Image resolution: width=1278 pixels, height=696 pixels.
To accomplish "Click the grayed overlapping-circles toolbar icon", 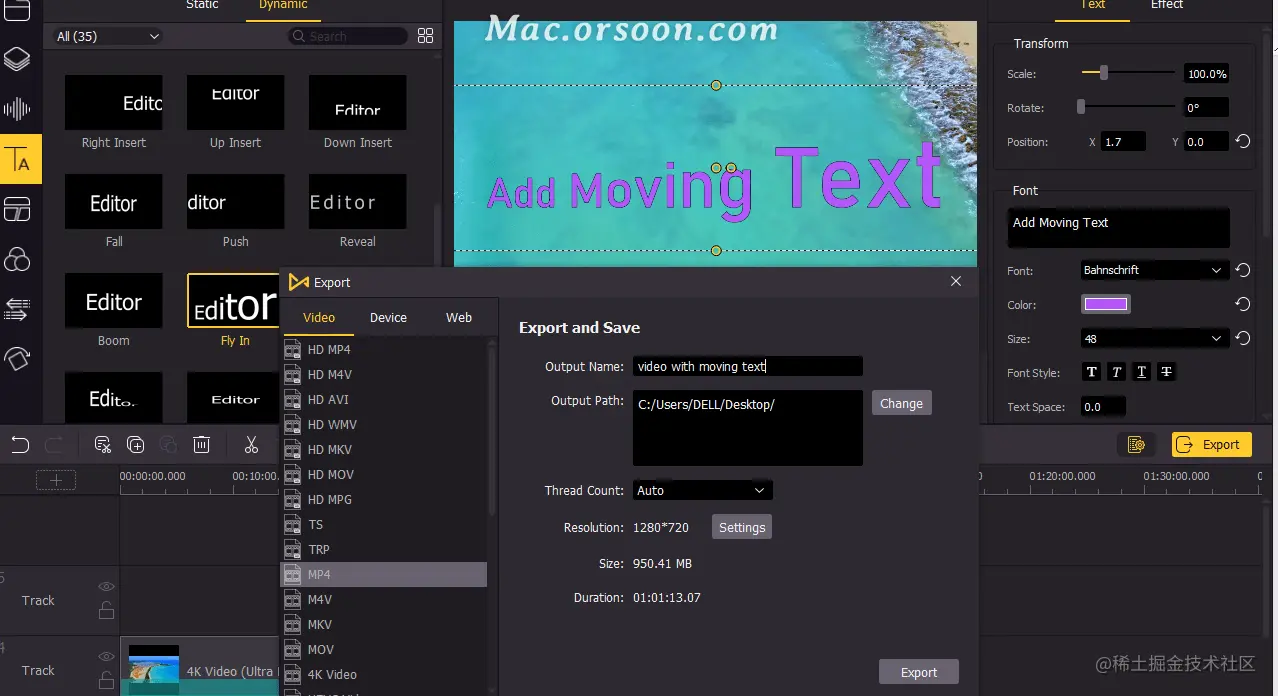I will tap(169, 445).
